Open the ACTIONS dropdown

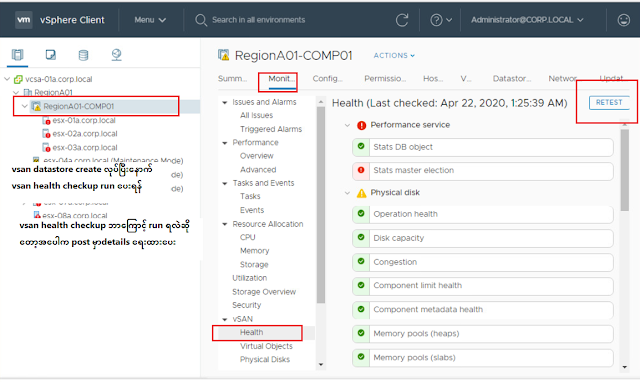(x=394, y=56)
